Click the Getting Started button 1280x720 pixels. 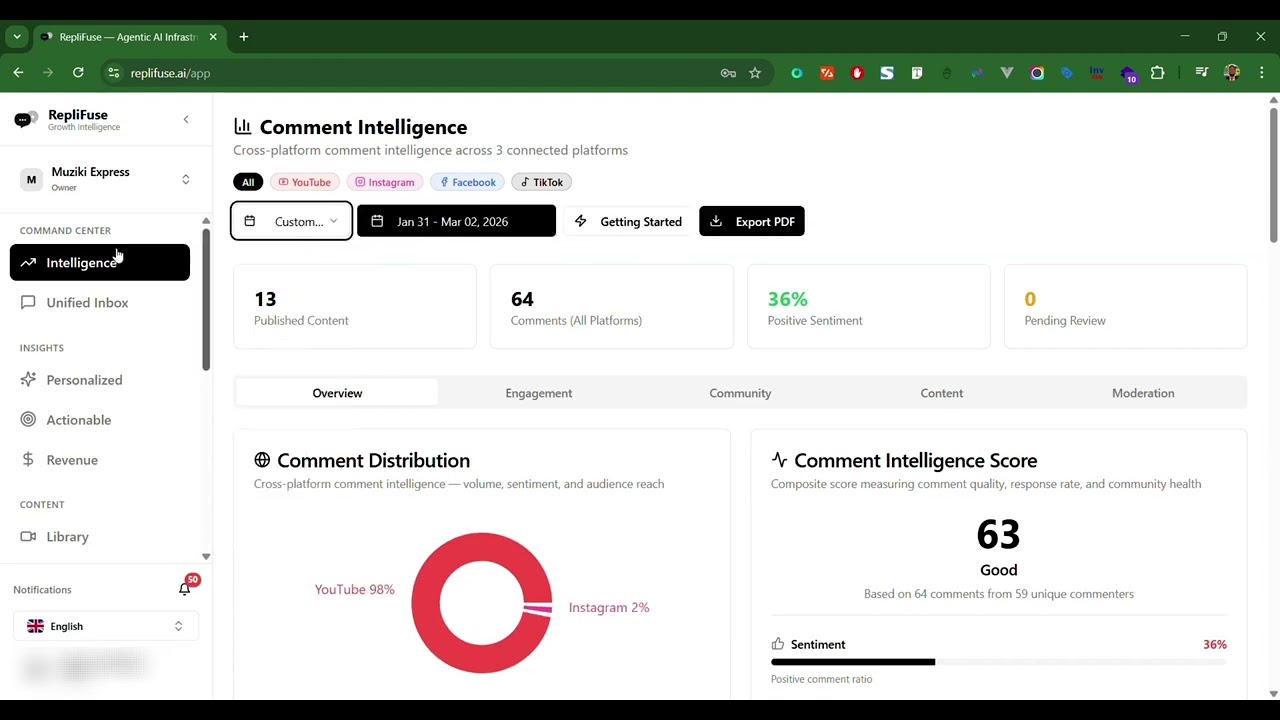[x=628, y=222]
